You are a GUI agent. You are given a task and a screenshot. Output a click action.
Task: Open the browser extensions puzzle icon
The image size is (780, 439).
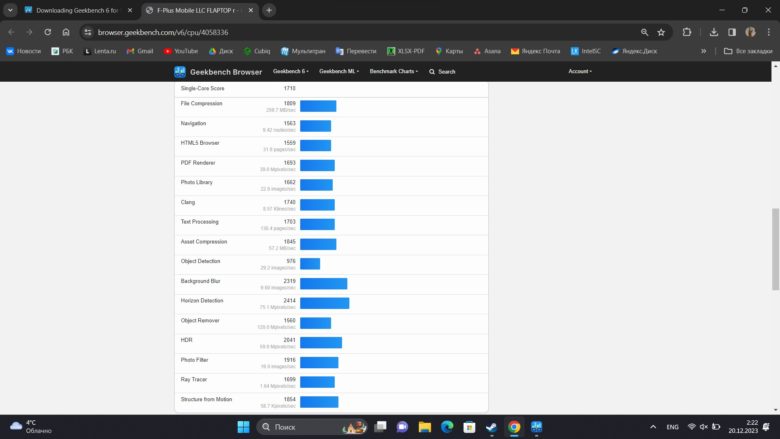[x=687, y=32]
